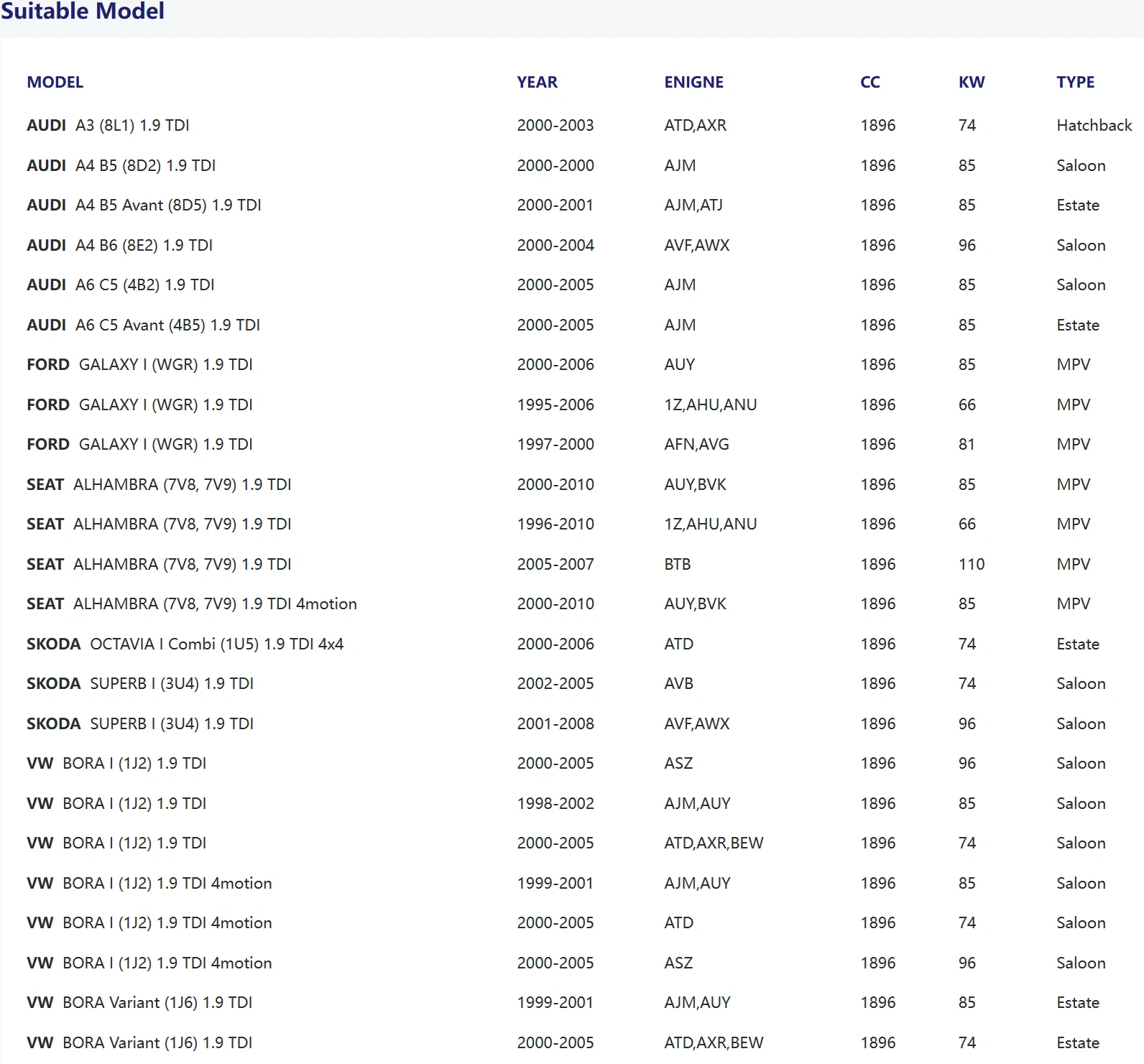The image size is (1144, 1064).
Task: Click SKODA SUPERB model cell in the AVB row
Action: tap(140, 683)
